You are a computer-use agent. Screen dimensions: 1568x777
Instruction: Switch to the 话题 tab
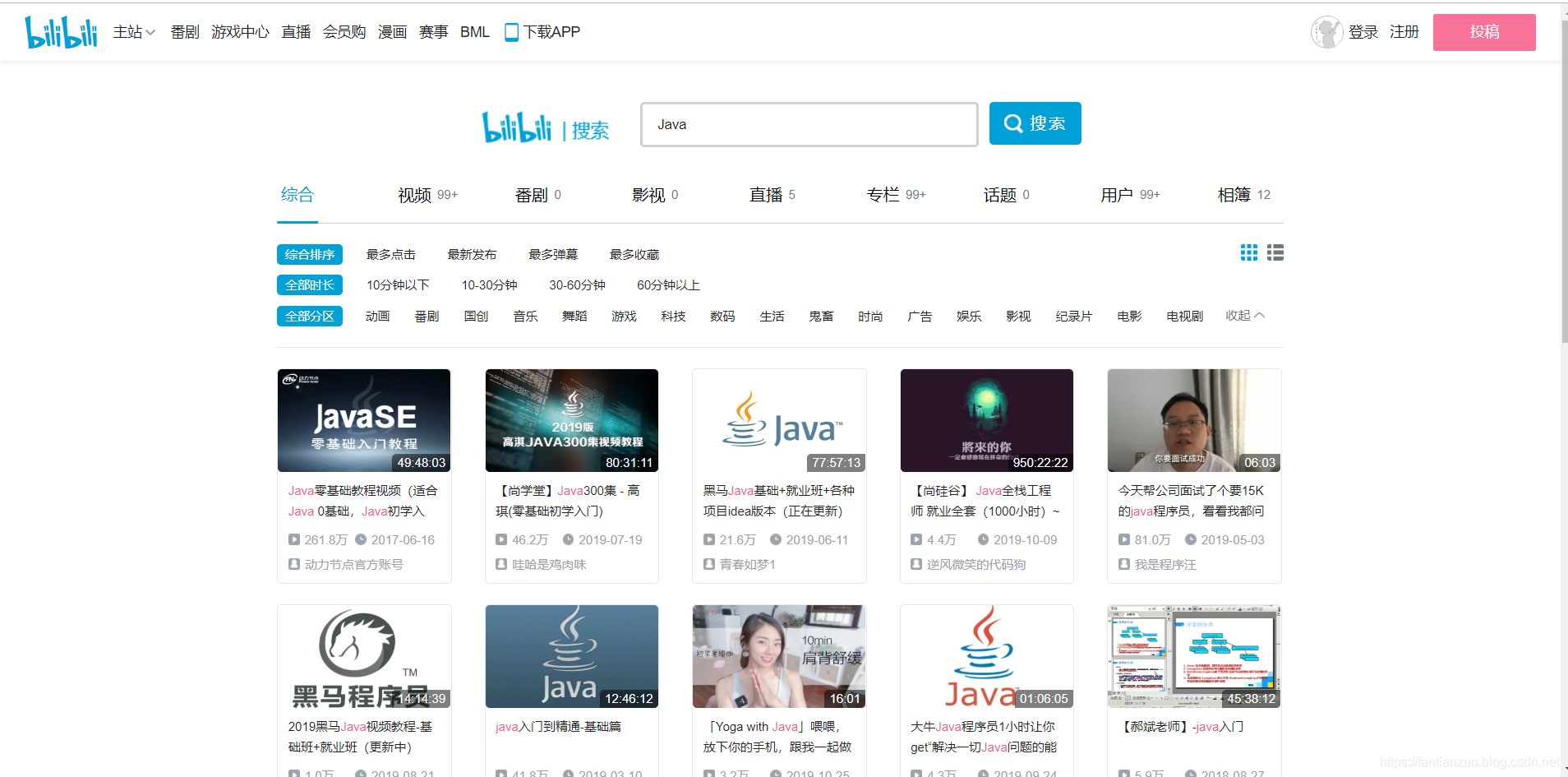(1007, 195)
